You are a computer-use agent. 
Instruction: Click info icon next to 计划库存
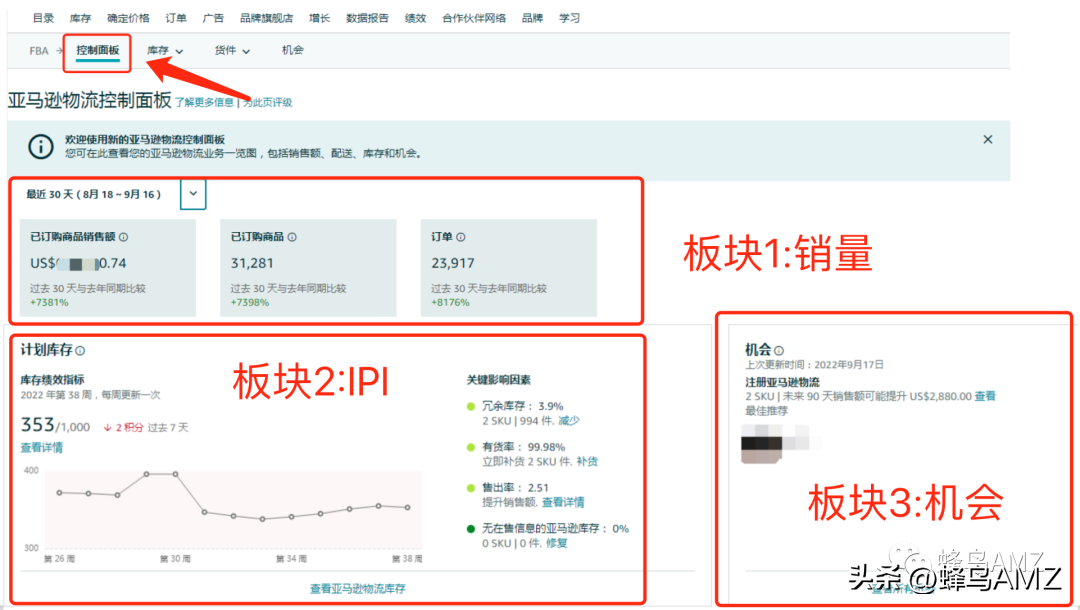[x=80, y=350]
